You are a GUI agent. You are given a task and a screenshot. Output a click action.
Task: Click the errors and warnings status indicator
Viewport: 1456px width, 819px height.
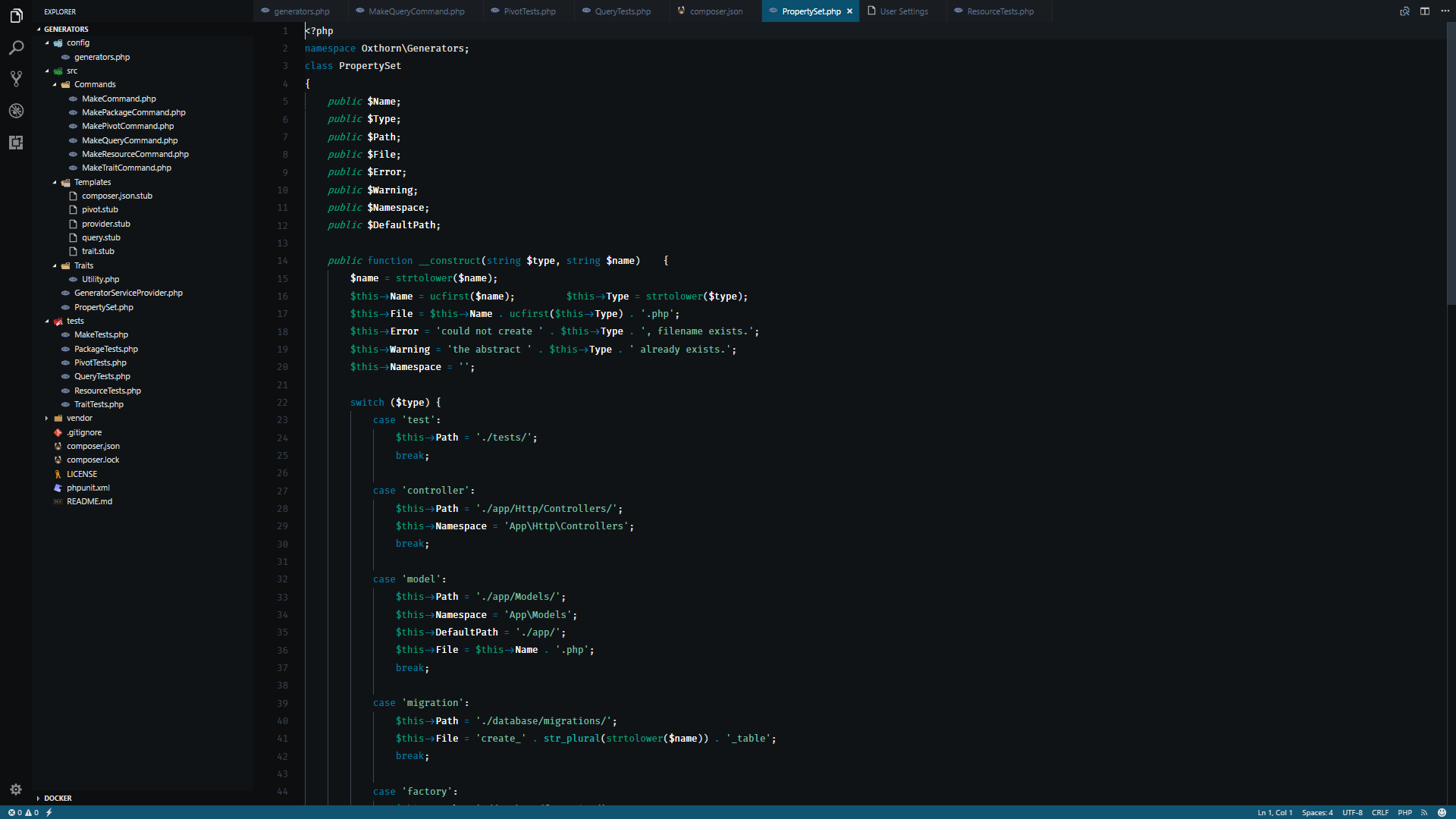pyautogui.click(x=23, y=812)
